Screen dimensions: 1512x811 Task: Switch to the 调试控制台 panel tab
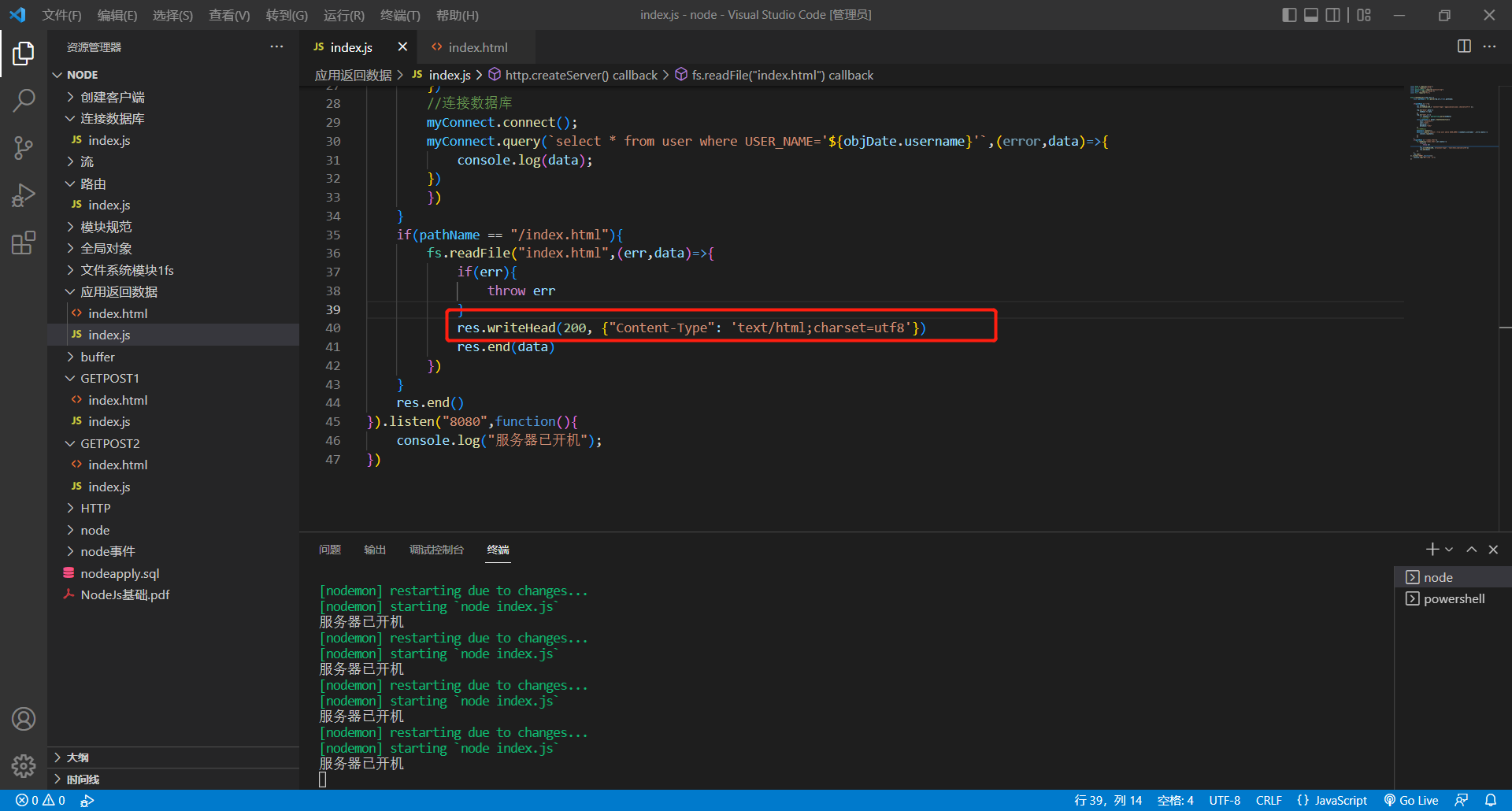coord(436,550)
